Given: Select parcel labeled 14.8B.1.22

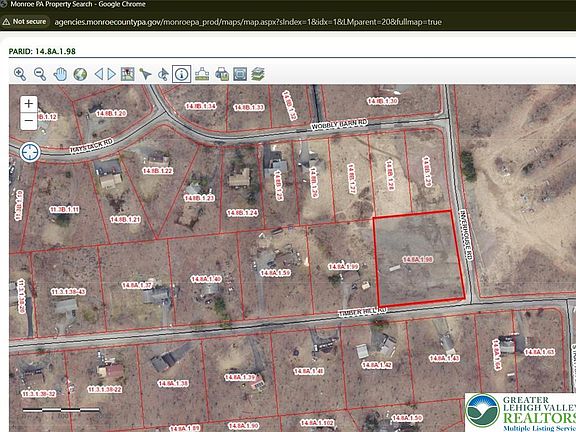Looking at the screenshot, I should tap(158, 171).
